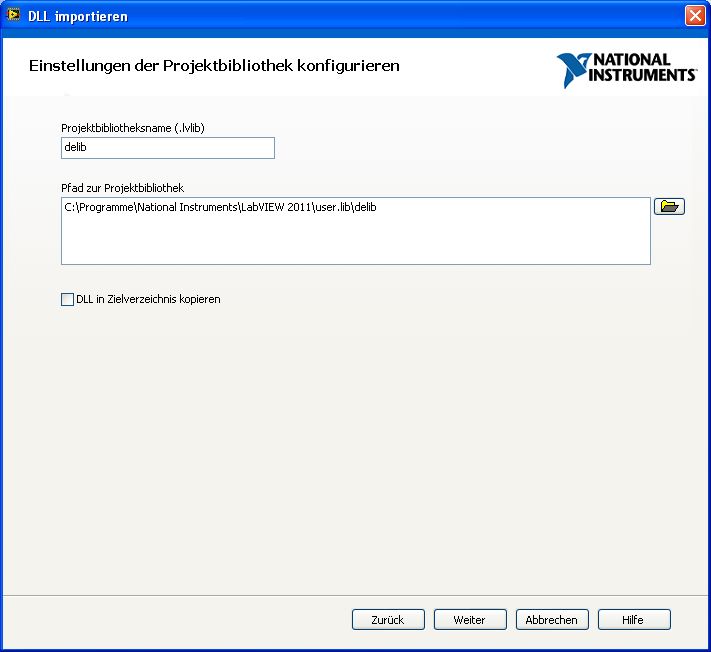Focus the Projektbibliotheksname input containing 'delib'
This screenshot has width=711, height=652.
pyautogui.click(x=167, y=148)
